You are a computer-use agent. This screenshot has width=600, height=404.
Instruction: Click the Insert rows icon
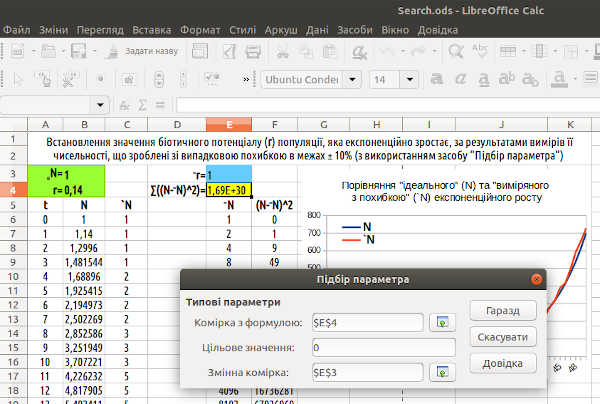pyautogui.click(x=508, y=51)
